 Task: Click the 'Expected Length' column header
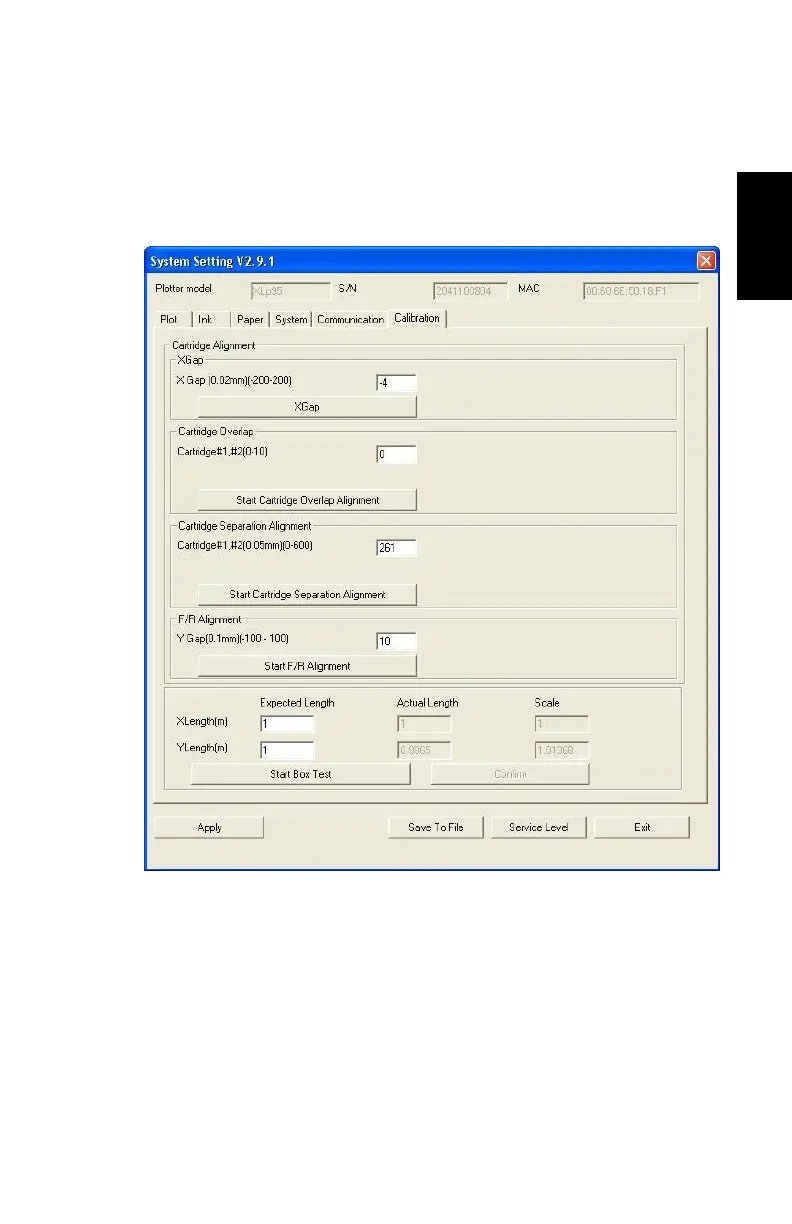point(297,703)
